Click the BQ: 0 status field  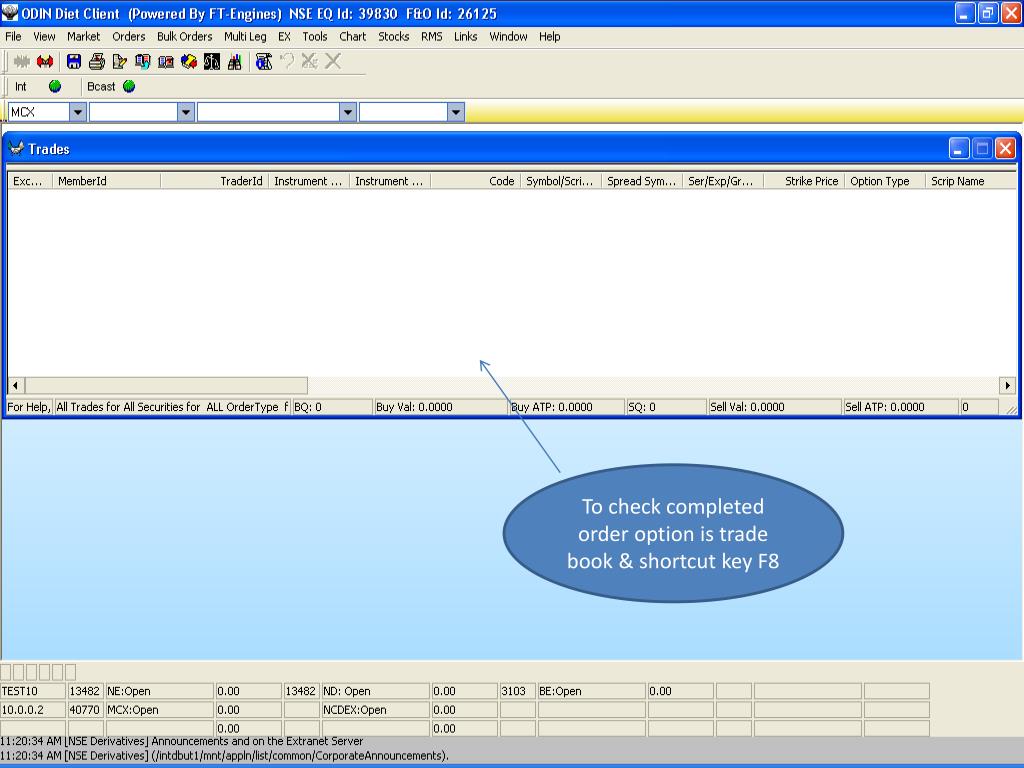pos(332,407)
